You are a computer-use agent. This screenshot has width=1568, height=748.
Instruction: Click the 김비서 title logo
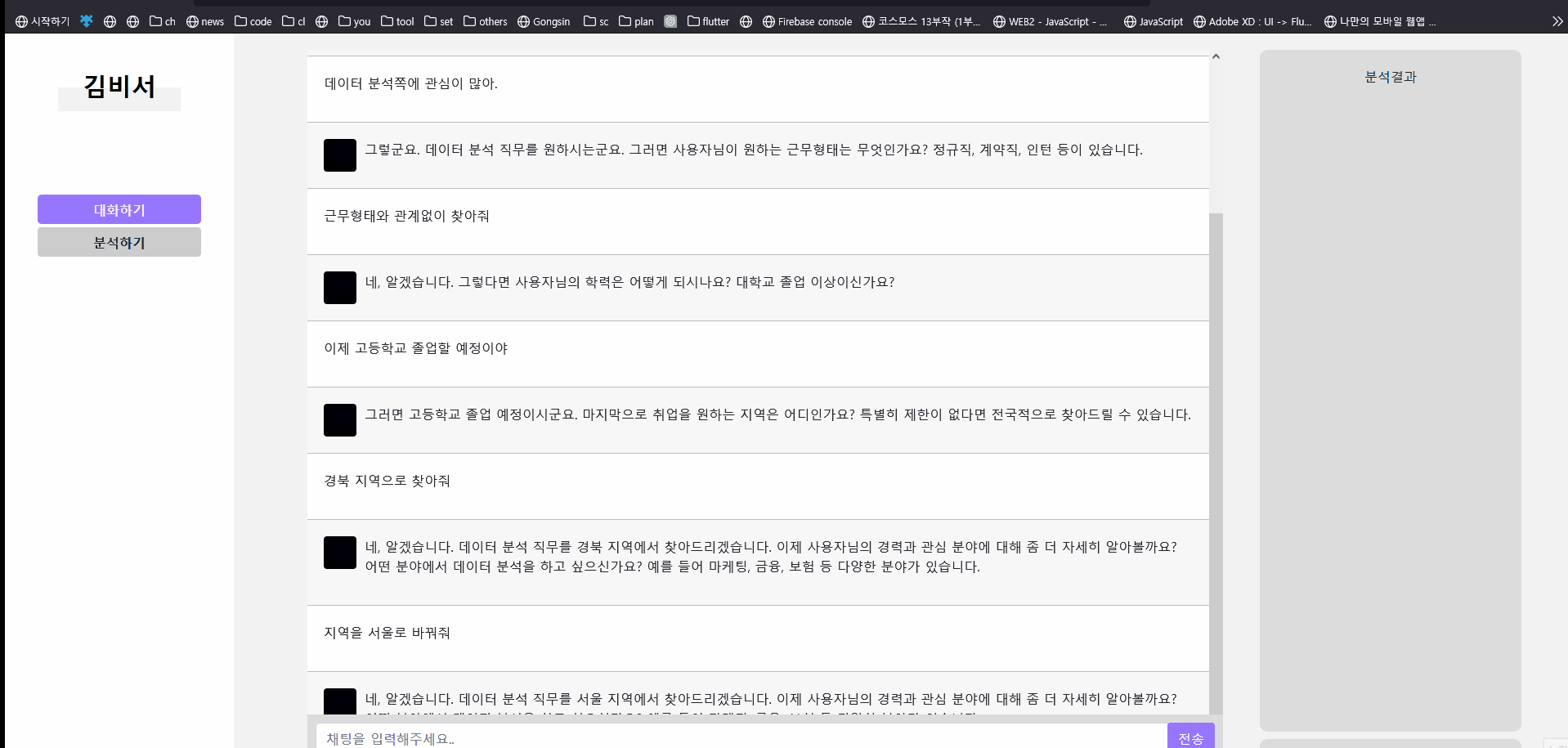[x=119, y=87]
